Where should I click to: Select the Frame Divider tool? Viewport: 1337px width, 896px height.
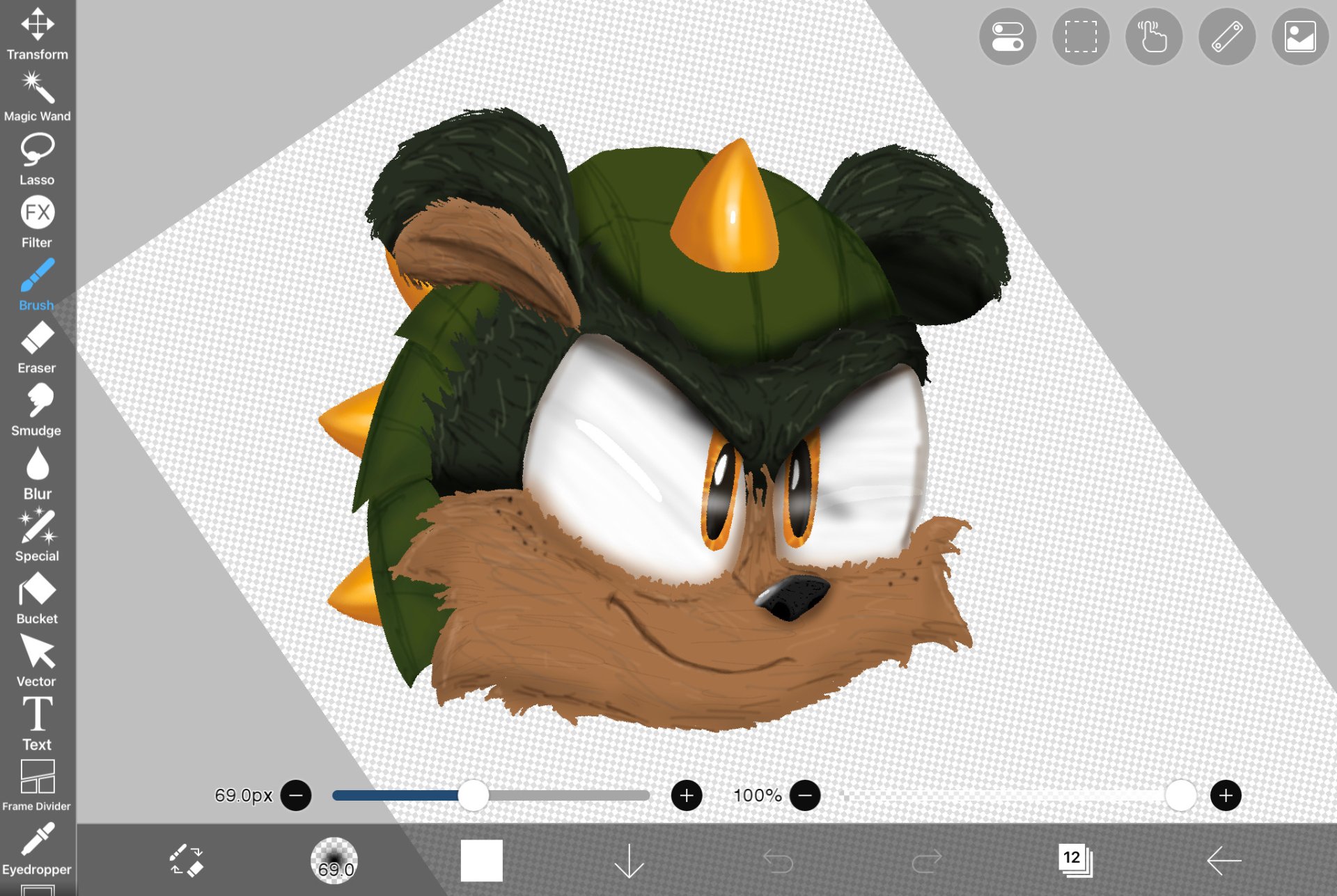tap(38, 785)
